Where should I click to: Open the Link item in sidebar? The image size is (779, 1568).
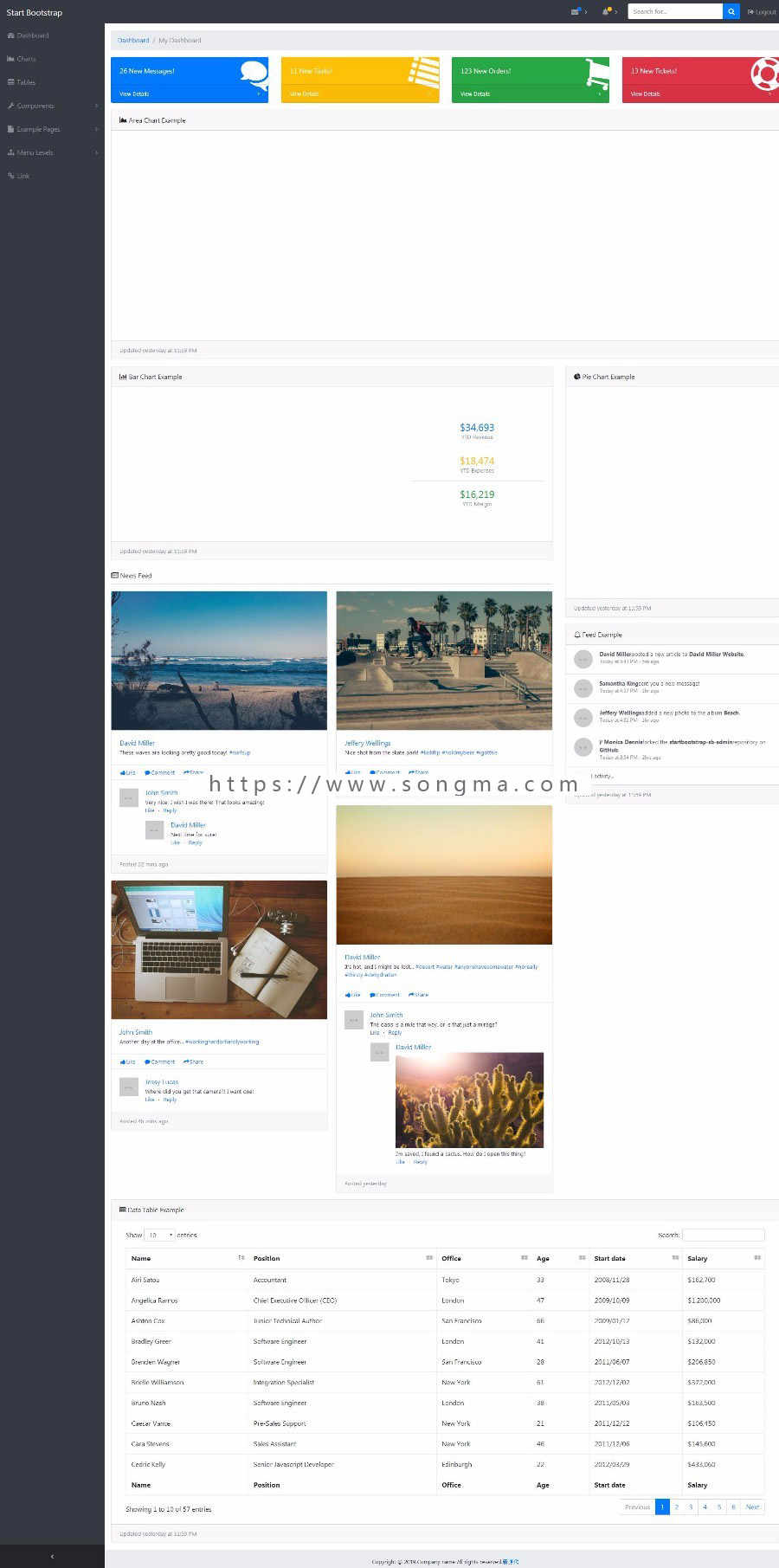[x=19, y=176]
